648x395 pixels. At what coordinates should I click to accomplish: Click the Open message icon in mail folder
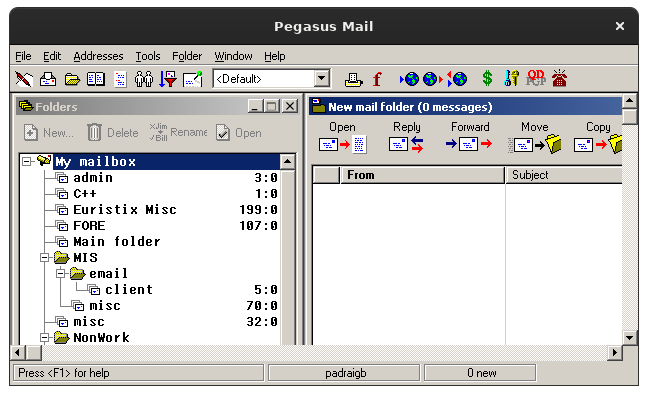pos(342,144)
